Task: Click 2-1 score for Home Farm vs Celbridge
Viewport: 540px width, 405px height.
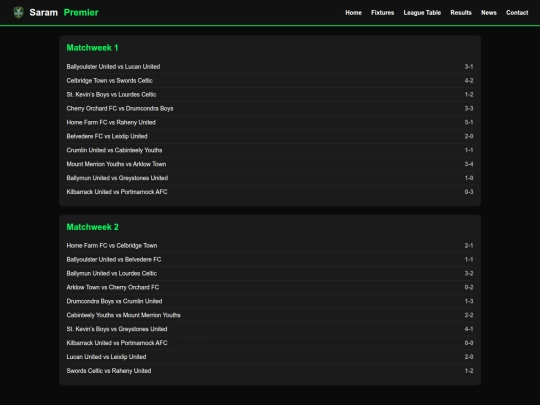Action: tap(469, 246)
